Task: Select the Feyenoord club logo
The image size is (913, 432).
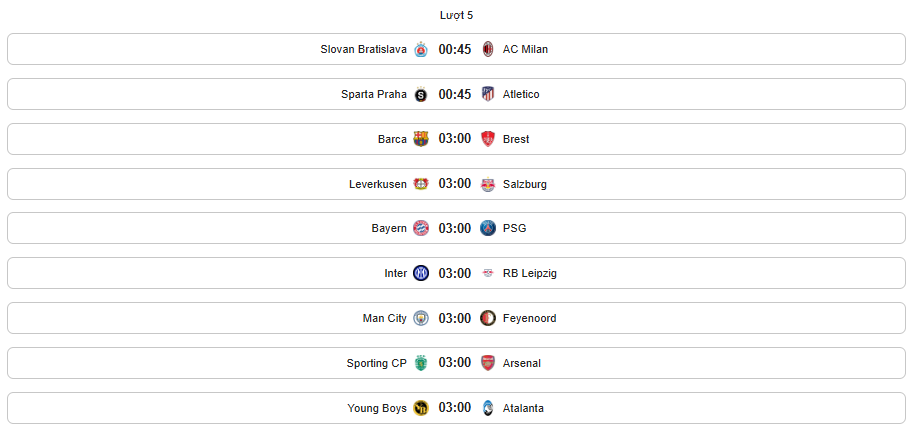Action: click(x=488, y=318)
